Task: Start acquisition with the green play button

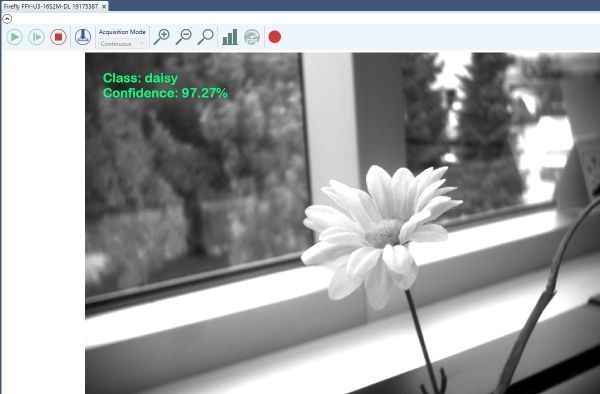Action: coord(14,37)
